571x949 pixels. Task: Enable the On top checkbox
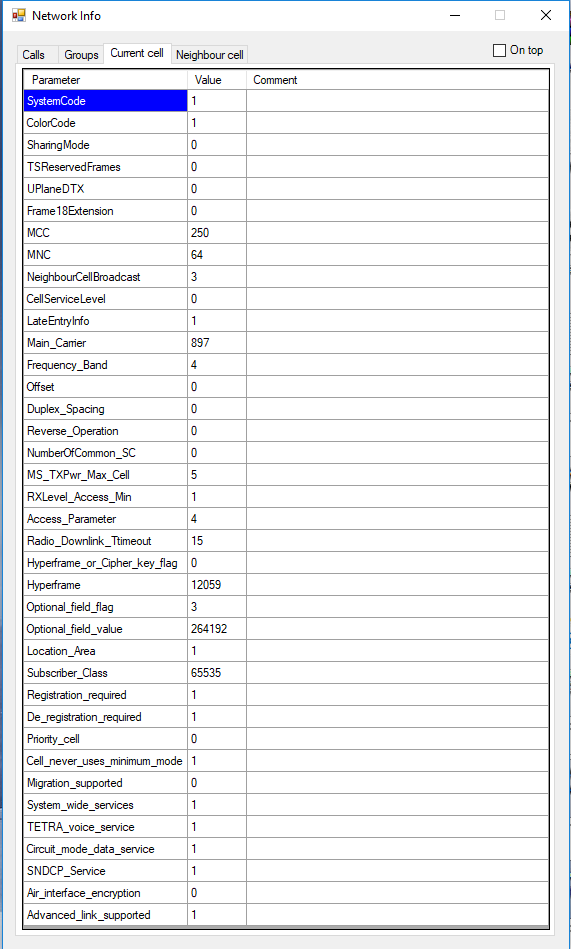point(500,50)
